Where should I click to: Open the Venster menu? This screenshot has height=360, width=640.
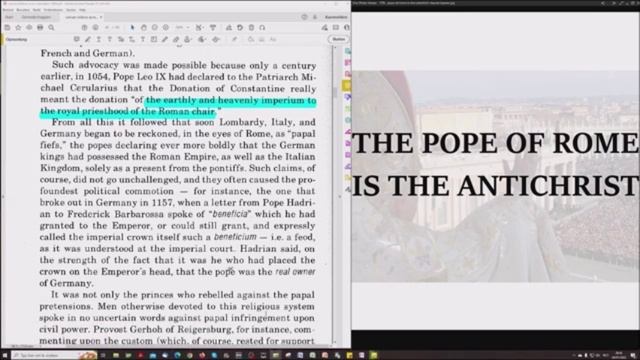coord(71,10)
